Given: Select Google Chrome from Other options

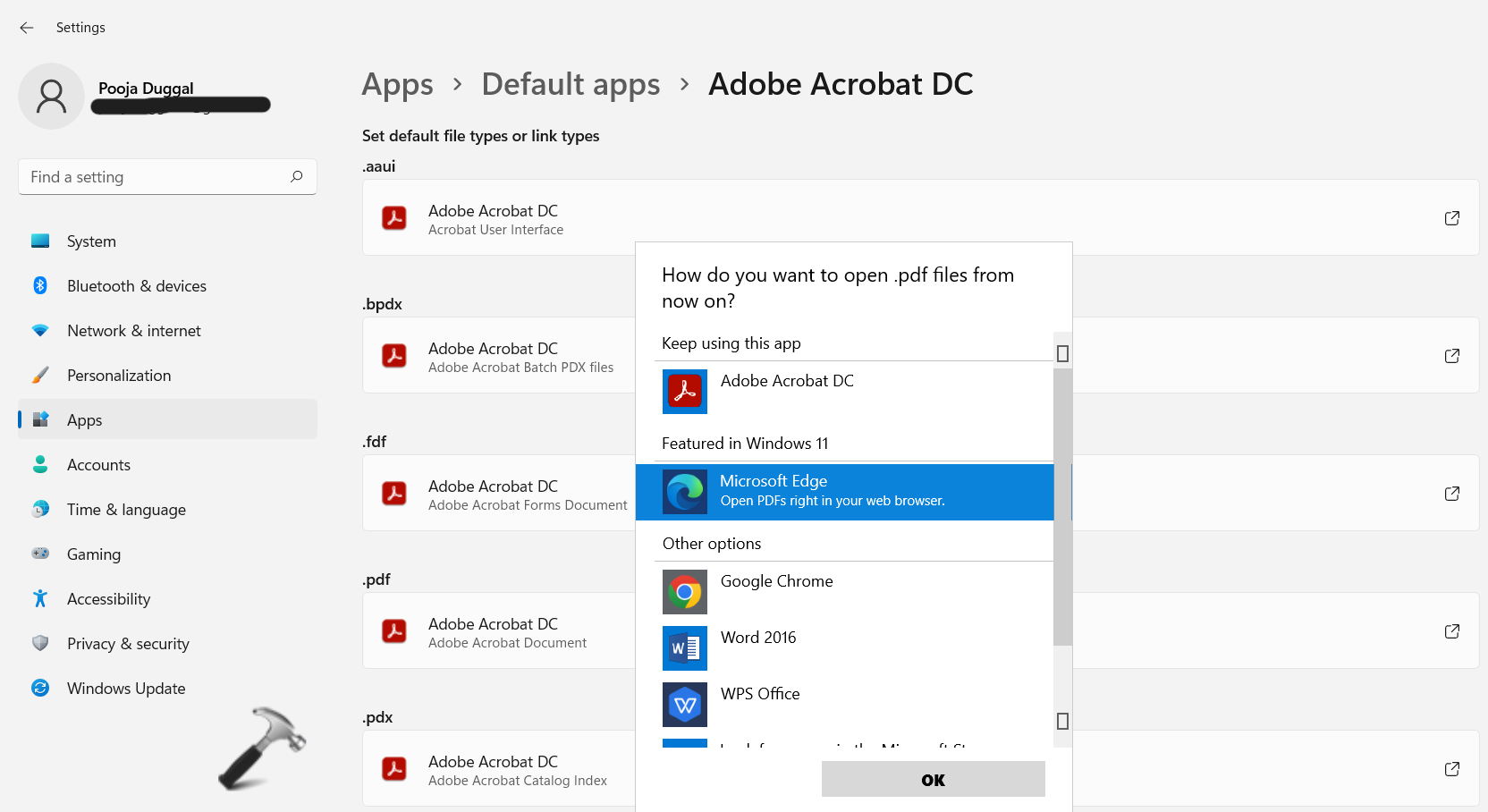Looking at the screenshot, I should [776, 582].
